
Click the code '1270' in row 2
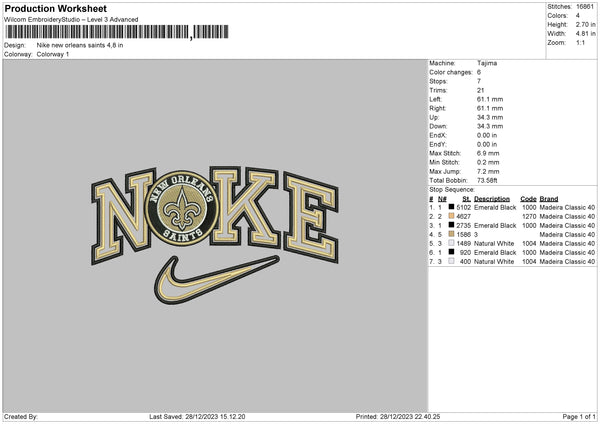coord(529,216)
